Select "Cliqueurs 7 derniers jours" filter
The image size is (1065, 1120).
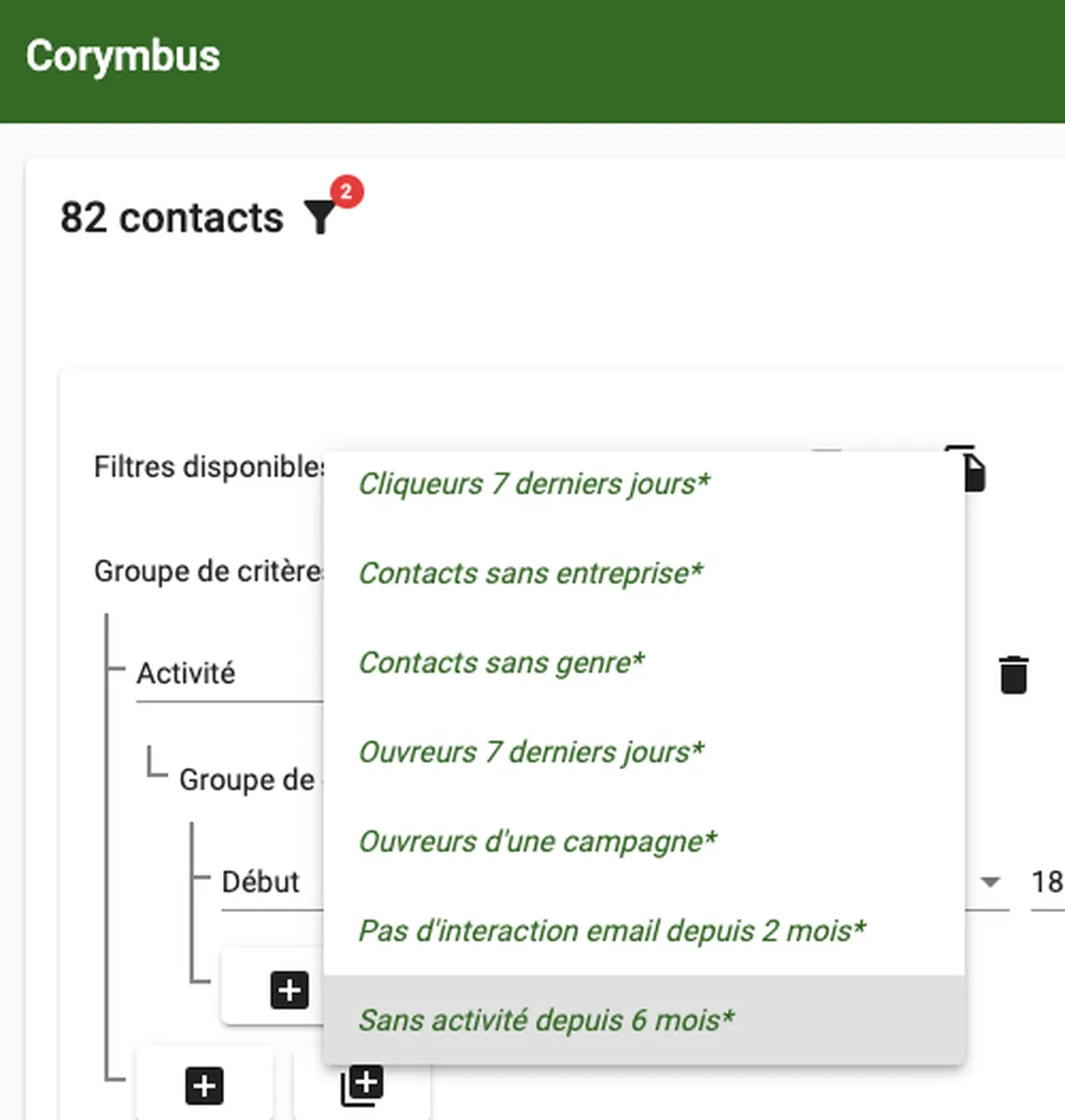(x=534, y=483)
